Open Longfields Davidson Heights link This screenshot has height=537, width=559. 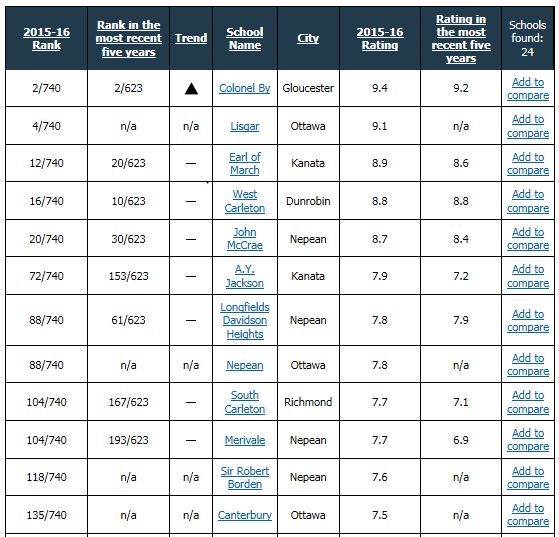coord(245,321)
